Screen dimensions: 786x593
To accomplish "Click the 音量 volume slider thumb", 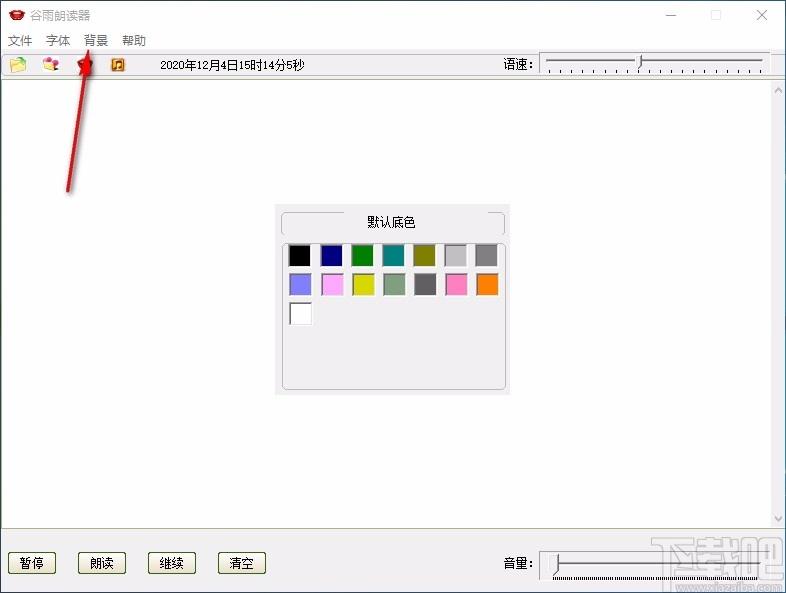I will (556, 564).
